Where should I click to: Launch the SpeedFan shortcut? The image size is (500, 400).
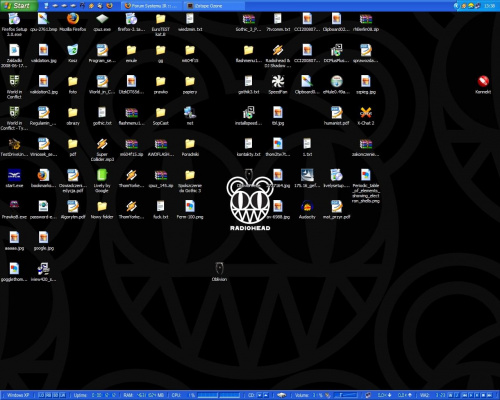278,85
